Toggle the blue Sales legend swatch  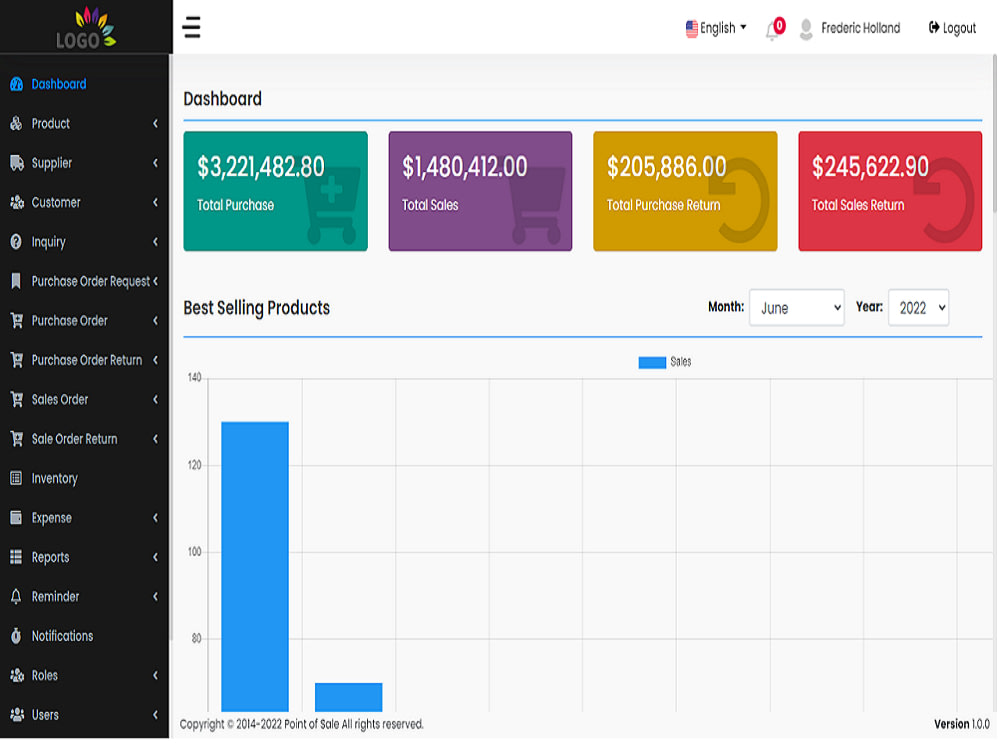pos(652,363)
